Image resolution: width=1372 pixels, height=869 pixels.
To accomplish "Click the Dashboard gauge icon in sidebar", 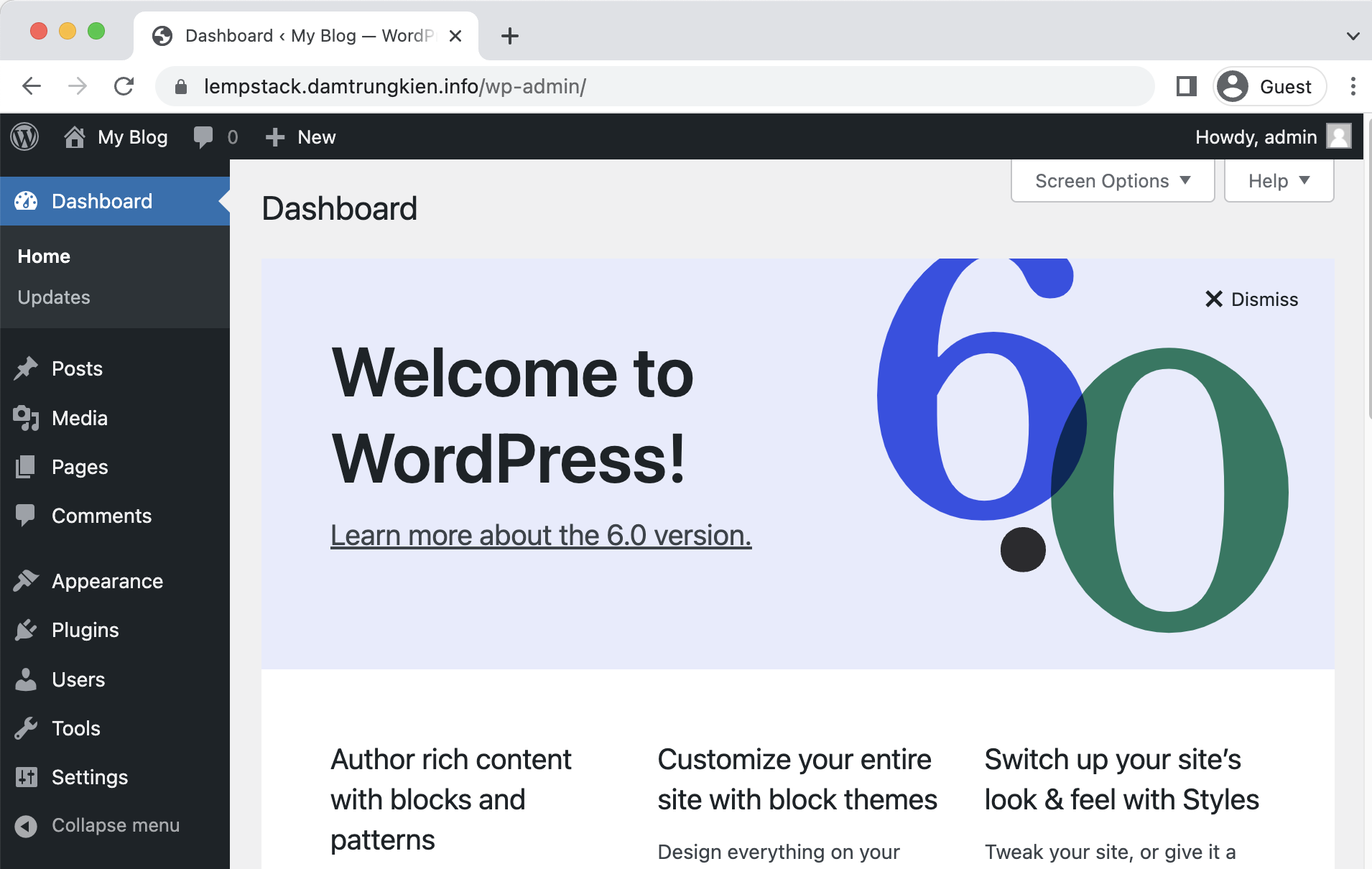I will (x=26, y=201).
